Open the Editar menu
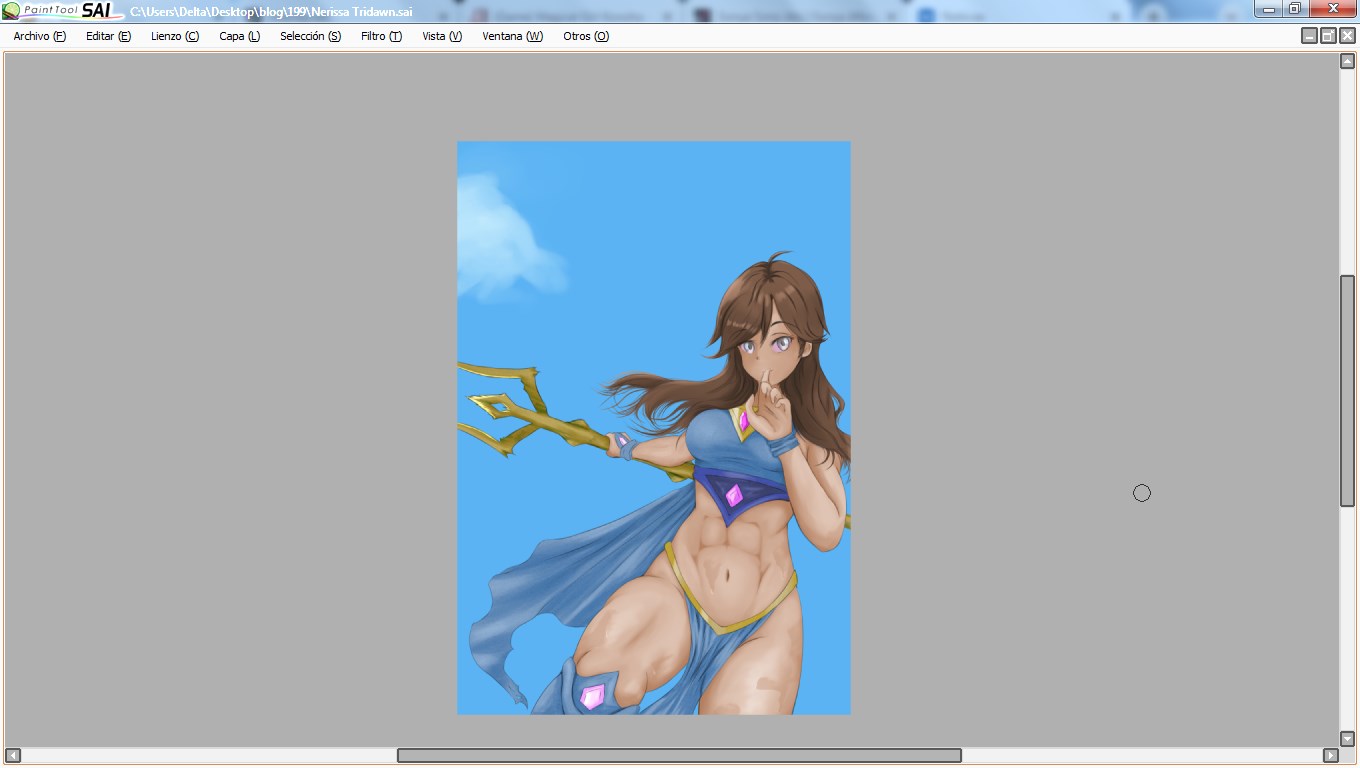Viewport: 1360px width, 768px height. (x=108, y=36)
